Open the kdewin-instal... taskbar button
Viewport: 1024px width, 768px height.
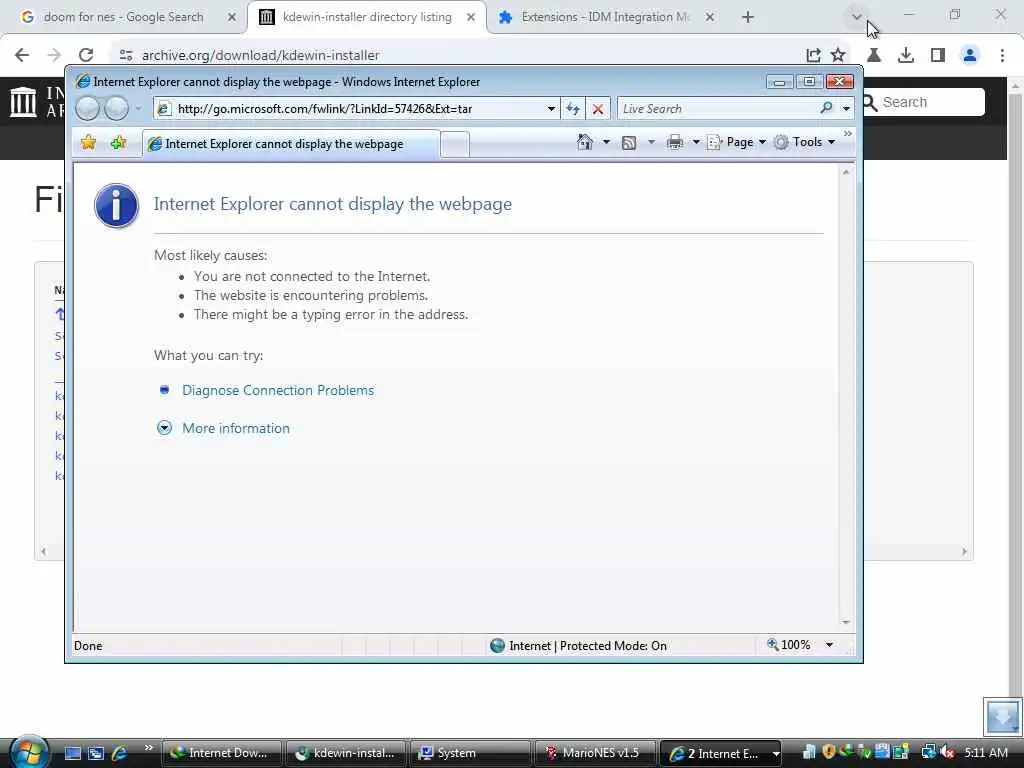(x=346, y=753)
